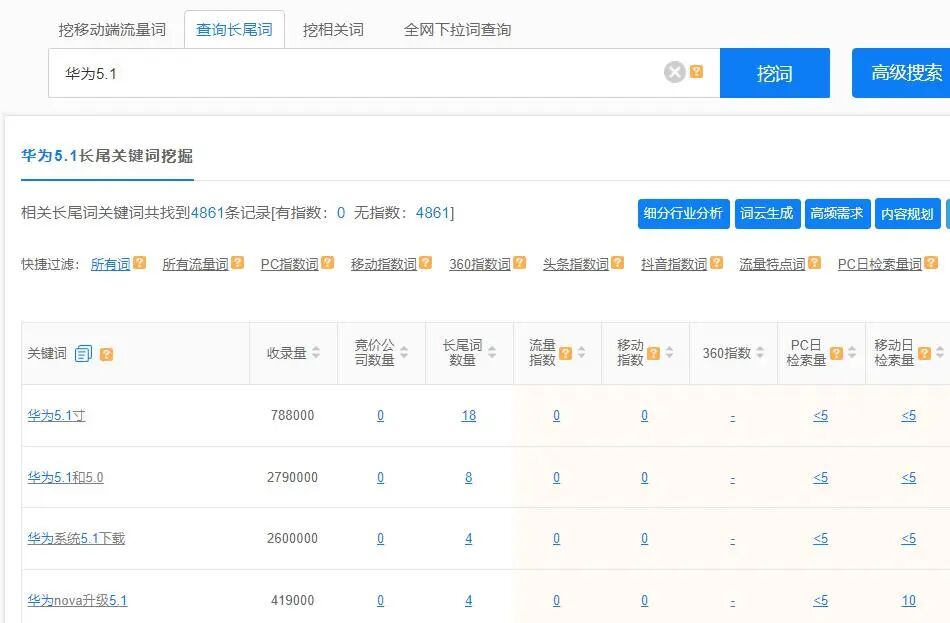Filter by 所有流量词 quick filter
Viewport: 950px width, 623px height.
195,264
